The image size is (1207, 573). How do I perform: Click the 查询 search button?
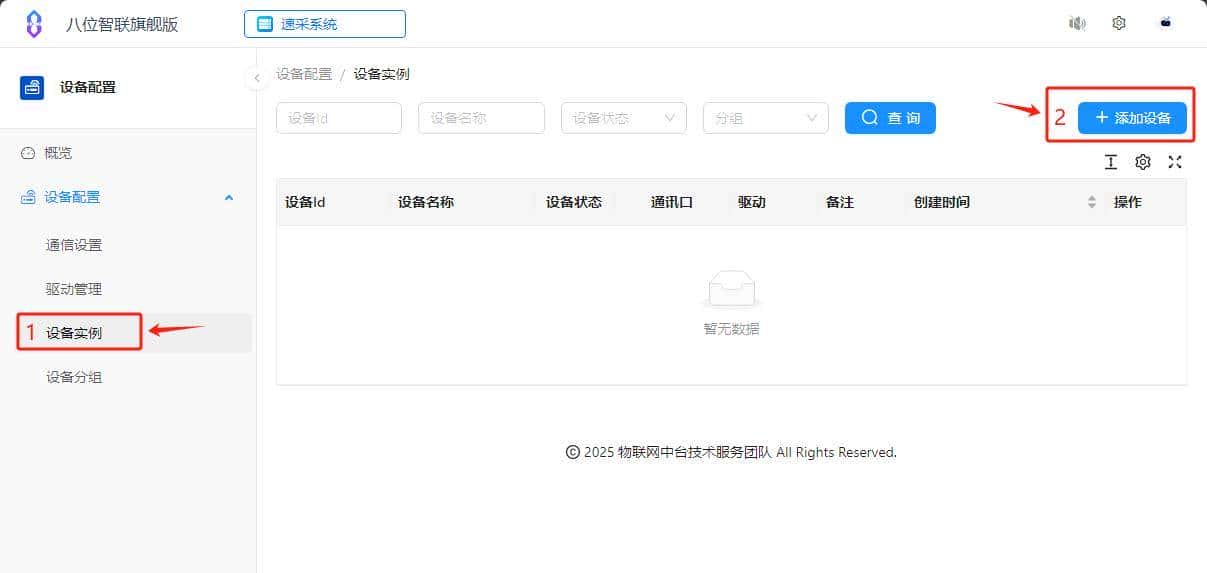[890, 118]
